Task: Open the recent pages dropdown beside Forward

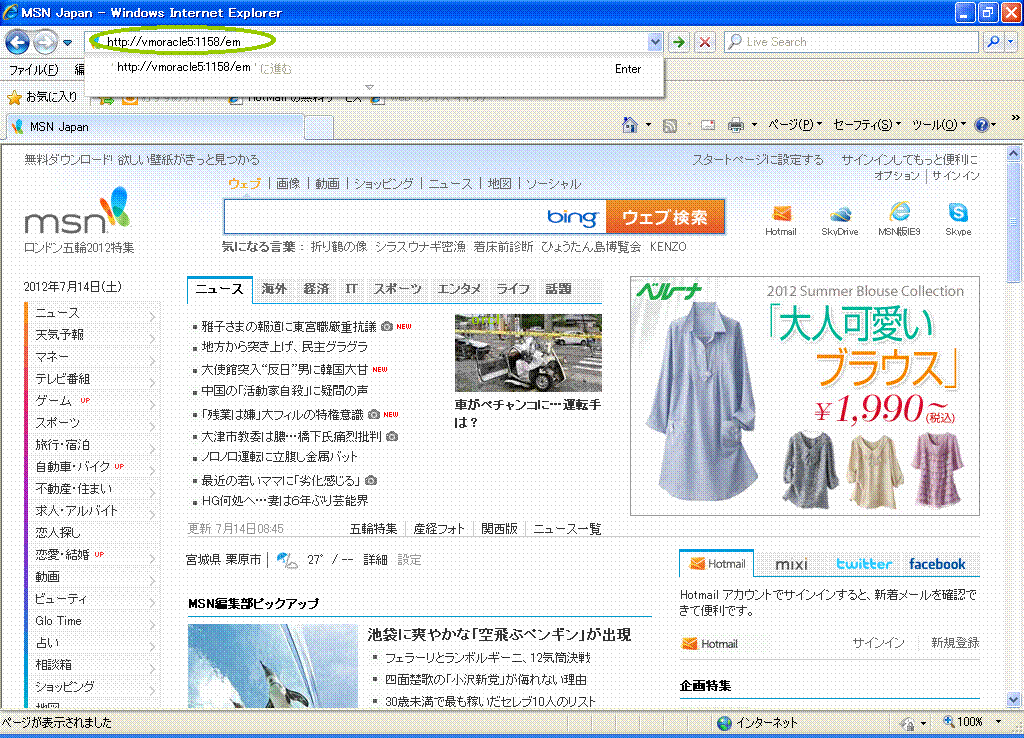Action: click(67, 42)
